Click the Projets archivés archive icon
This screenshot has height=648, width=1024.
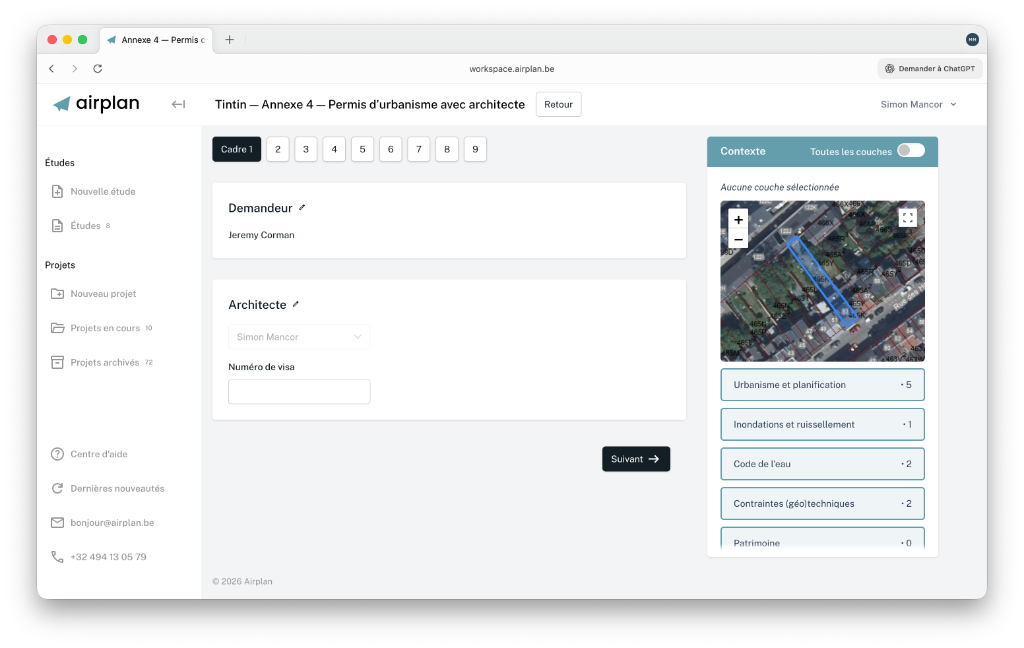coord(57,362)
